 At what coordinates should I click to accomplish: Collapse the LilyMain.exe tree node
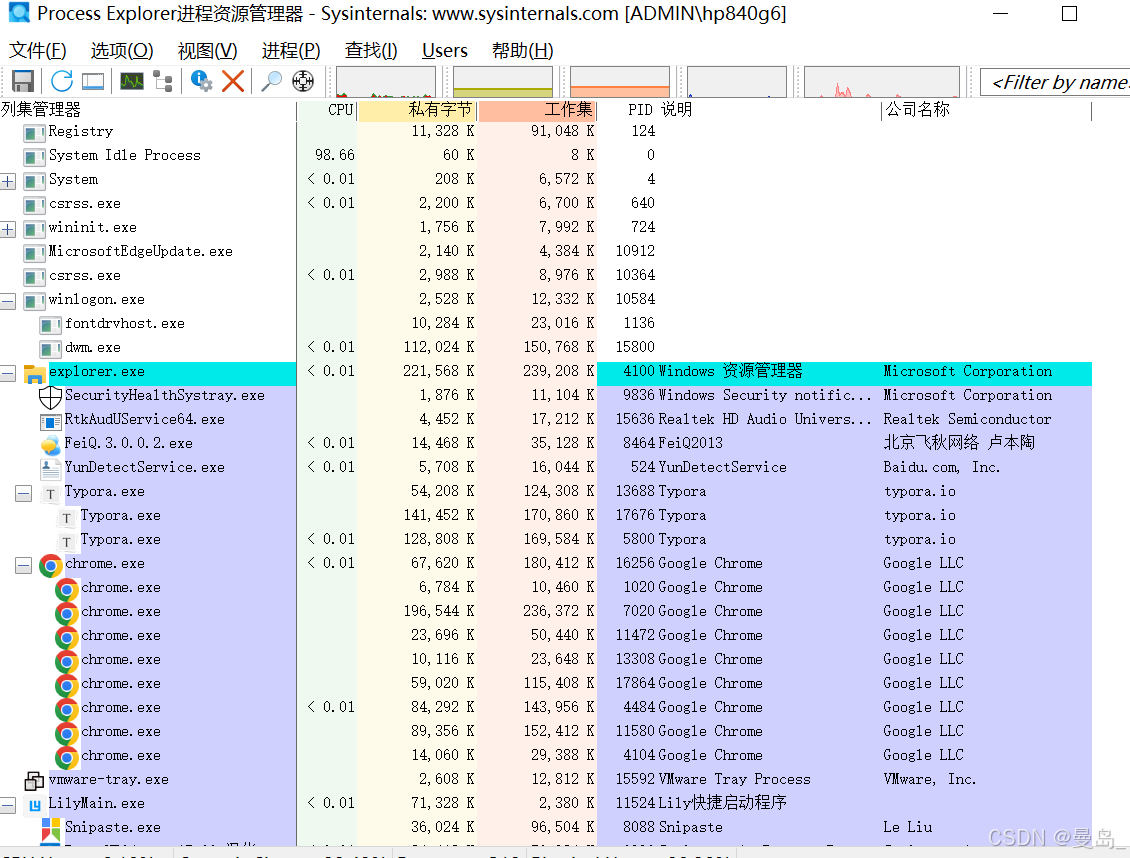point(8,805)
